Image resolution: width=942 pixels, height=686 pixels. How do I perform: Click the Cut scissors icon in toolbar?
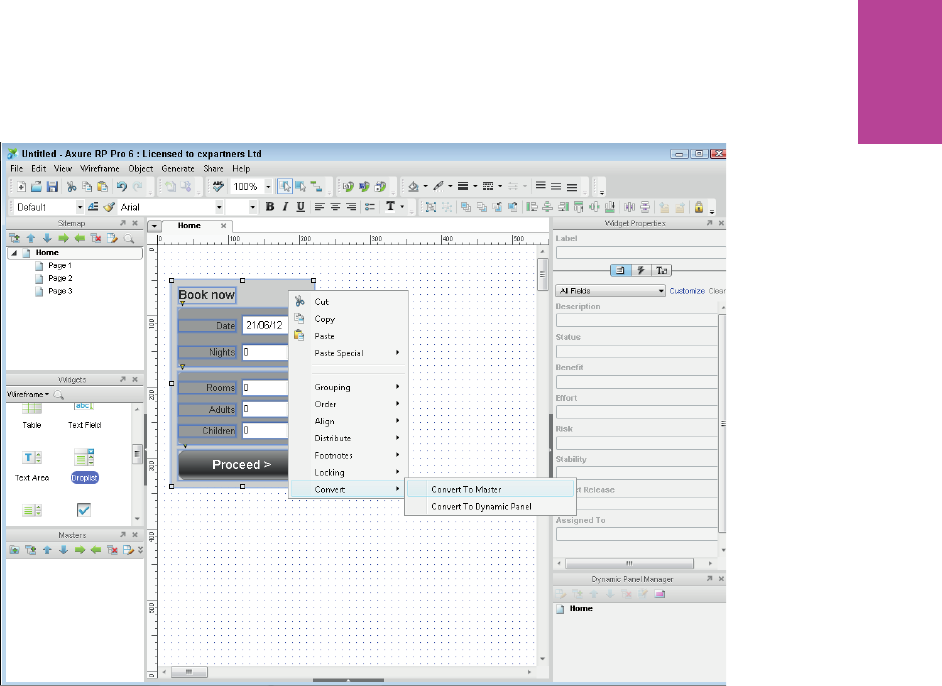coord(71,187)
